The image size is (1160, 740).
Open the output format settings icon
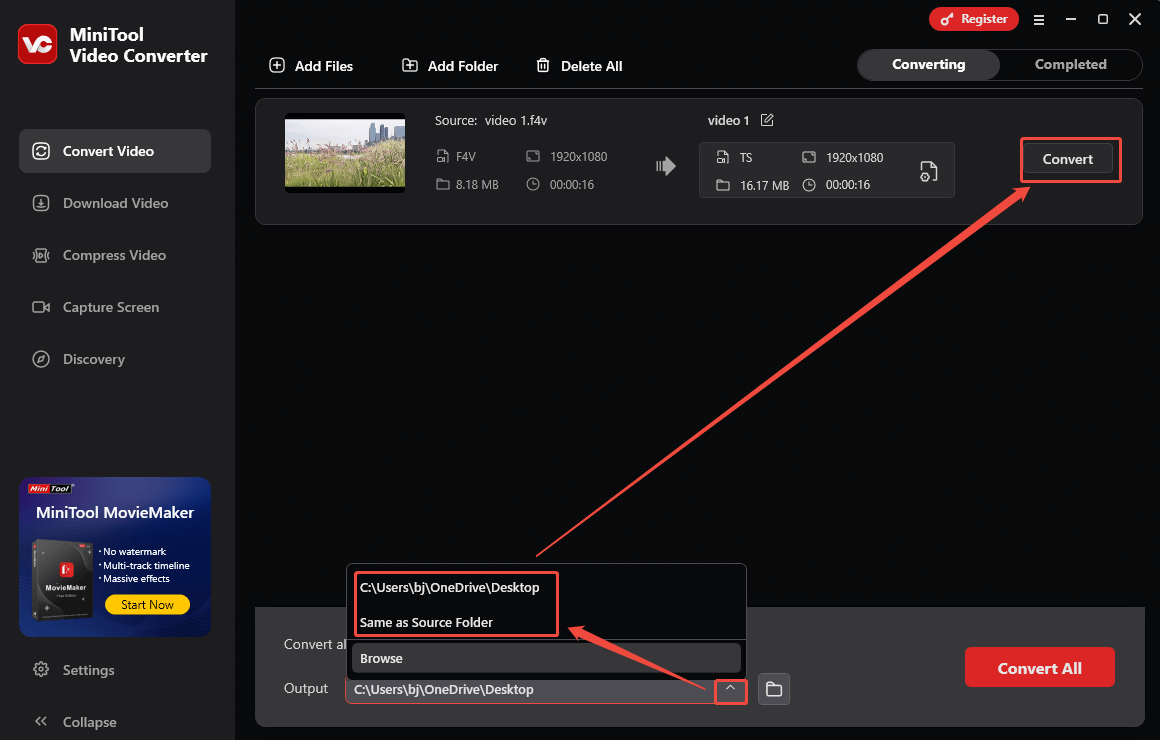(928, 171)
